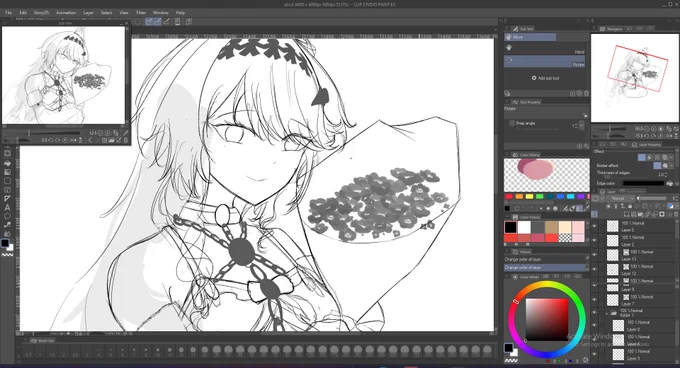This screenshot has width=680, height=368.
Task: Zoom out using Navigator minus icon
Action: (x=647, y=129)
